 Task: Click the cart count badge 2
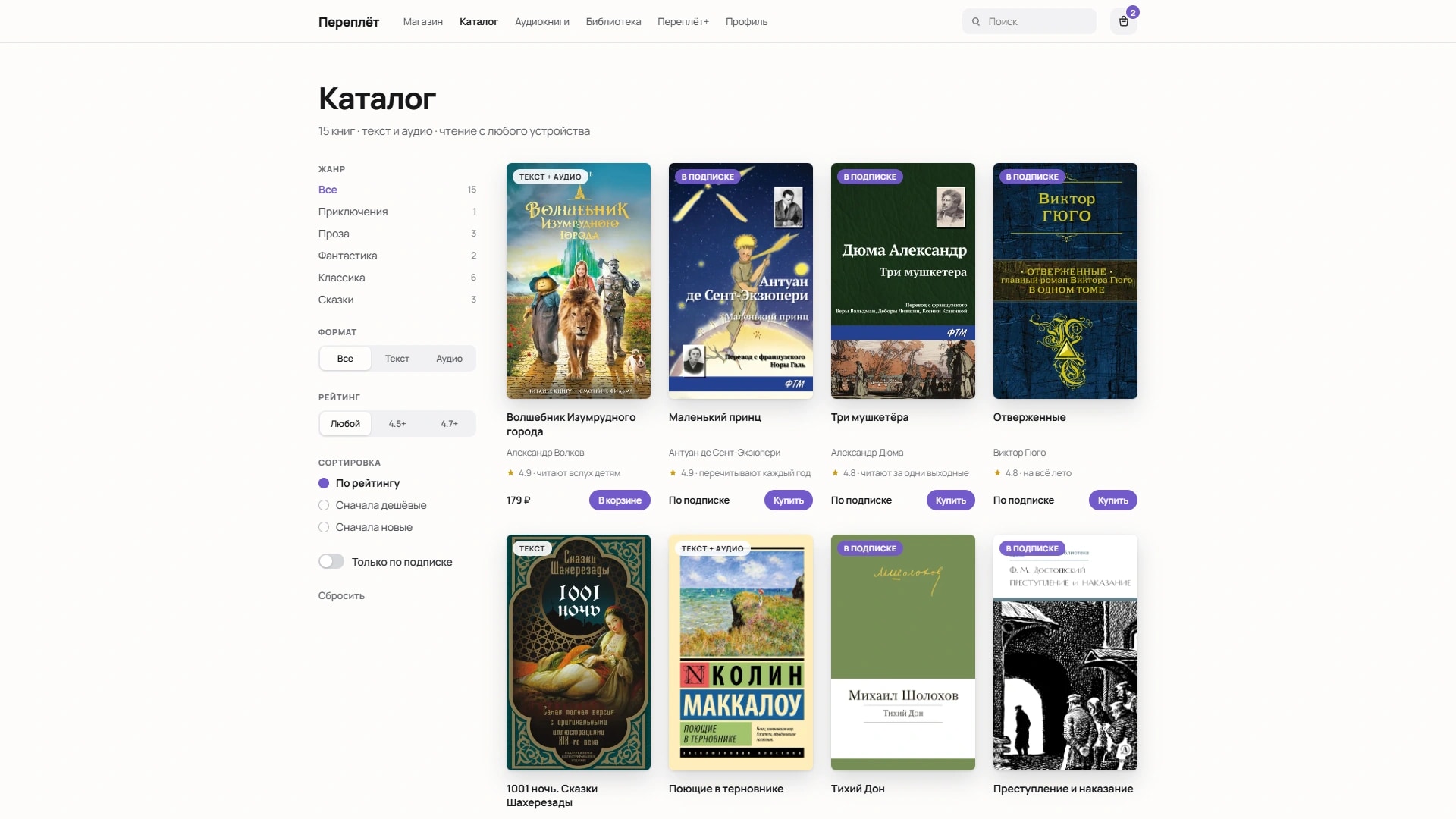1132,12
